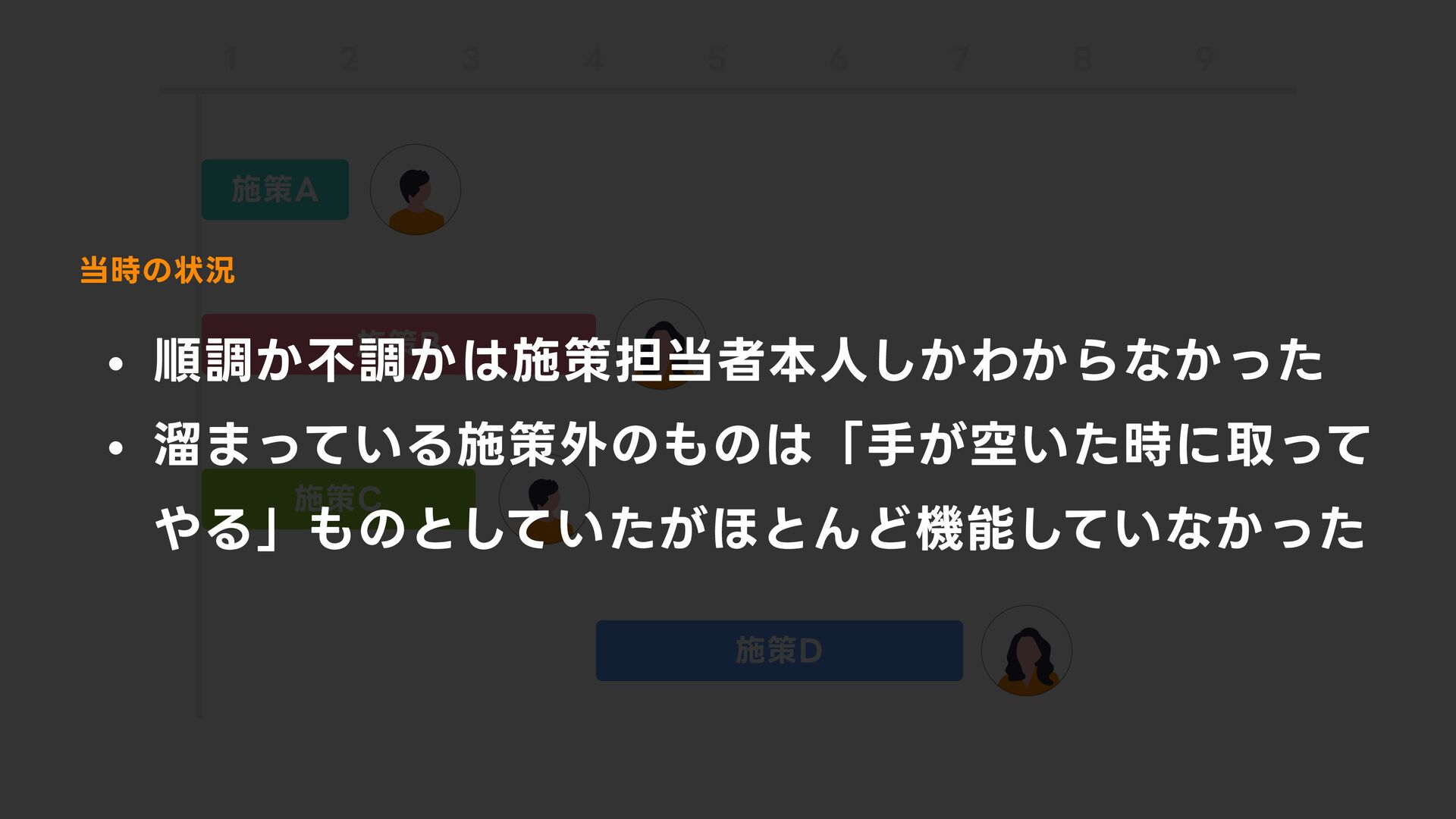This screenshot has width=1456, height=819.
Task: Click the avatar beside 施策C bar
Action: pyautogui.click(x=544, y=498)
